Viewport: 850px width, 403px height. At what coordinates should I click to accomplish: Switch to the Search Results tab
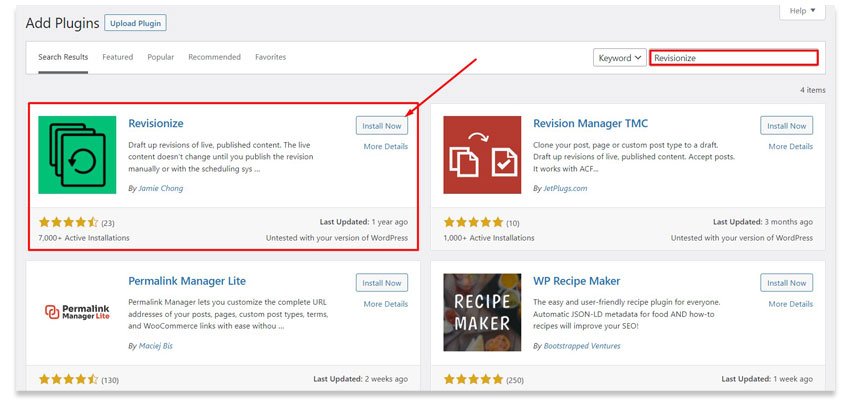pos(63,57)
